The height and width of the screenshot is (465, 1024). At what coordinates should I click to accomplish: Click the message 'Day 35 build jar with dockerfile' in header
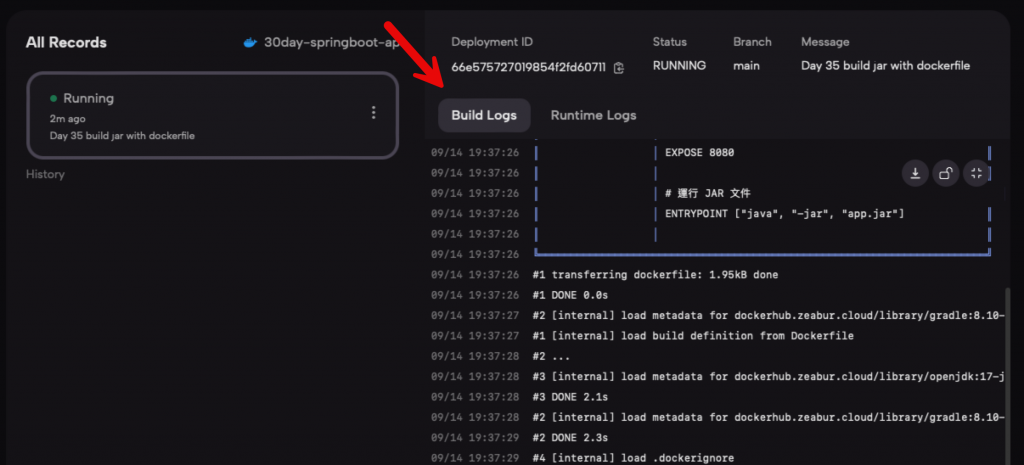coord(886,66)
